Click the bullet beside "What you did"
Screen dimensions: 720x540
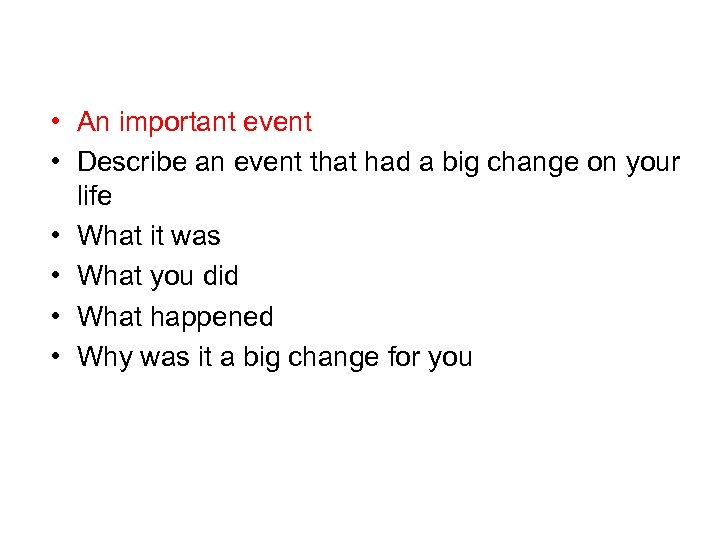point(60,277)
